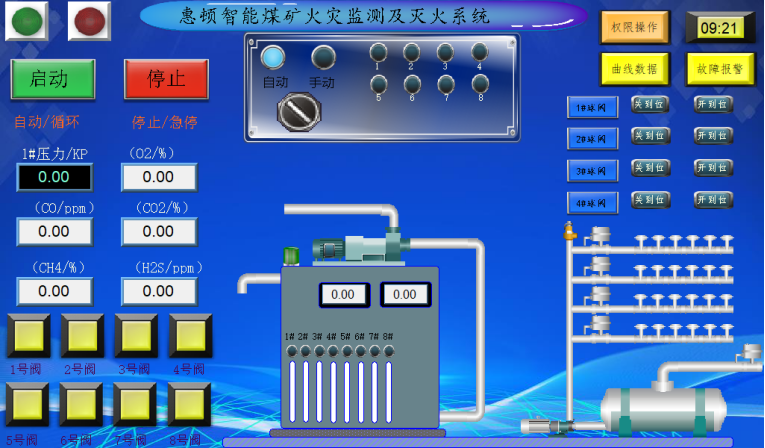Click the 1#压力/KP value field
Image resolution: width=765 pixels, height=448 pixels.
(54, 177)
